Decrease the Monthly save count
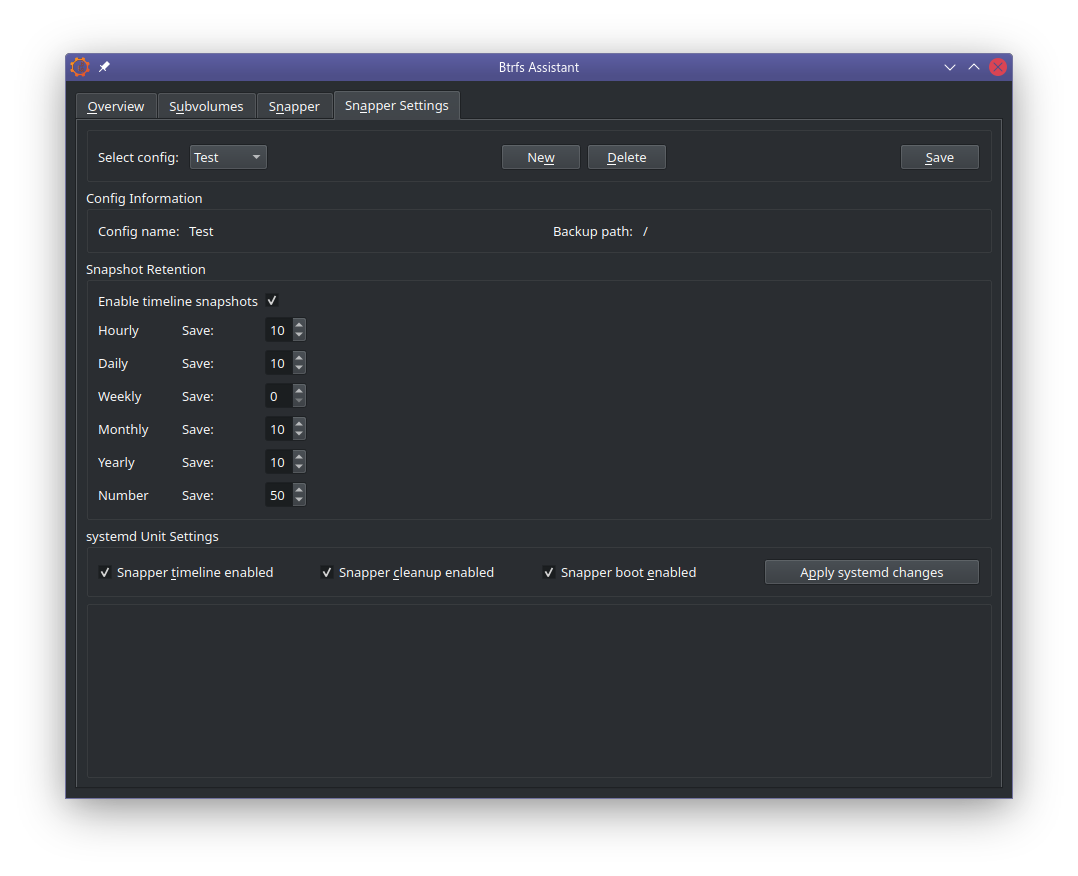 tap(298, 435)
